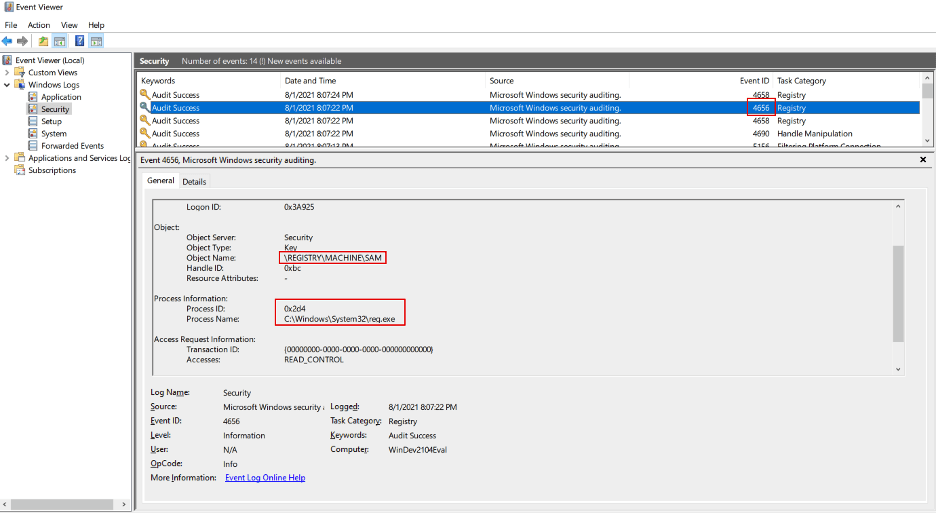Click the blue Help question-mark toolbar icon
Viewport: 936px width, 514px height.
point(79,41)
